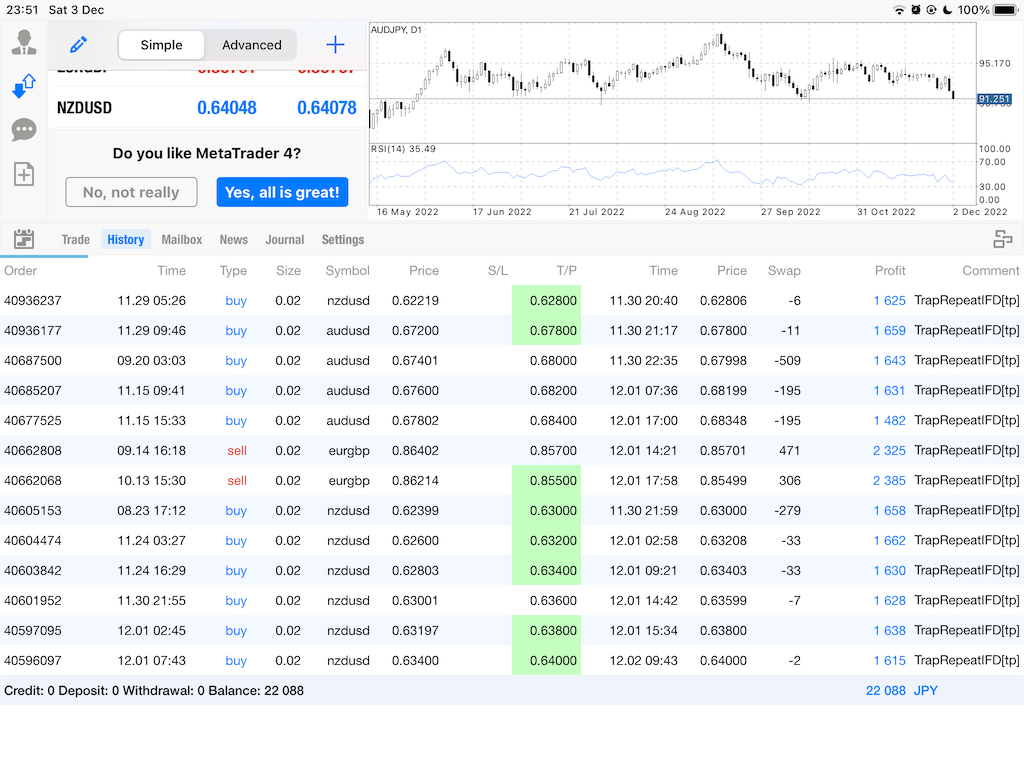Screen dimensions: 1024x768
Task: Tap the status bar time 23:51
Action: pos(22,10)
